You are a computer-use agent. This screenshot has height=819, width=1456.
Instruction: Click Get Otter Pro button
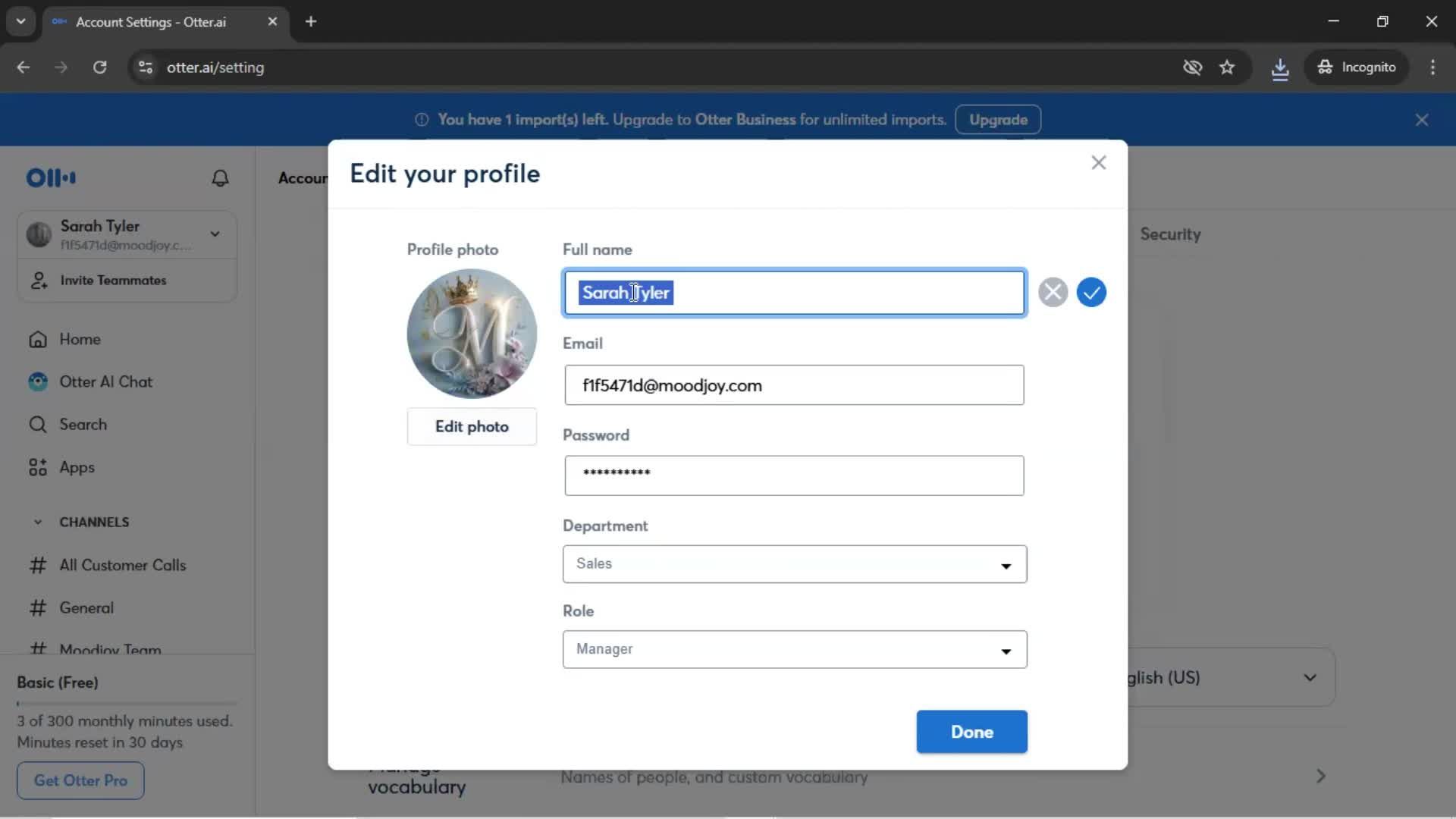[x=80, y=780]
